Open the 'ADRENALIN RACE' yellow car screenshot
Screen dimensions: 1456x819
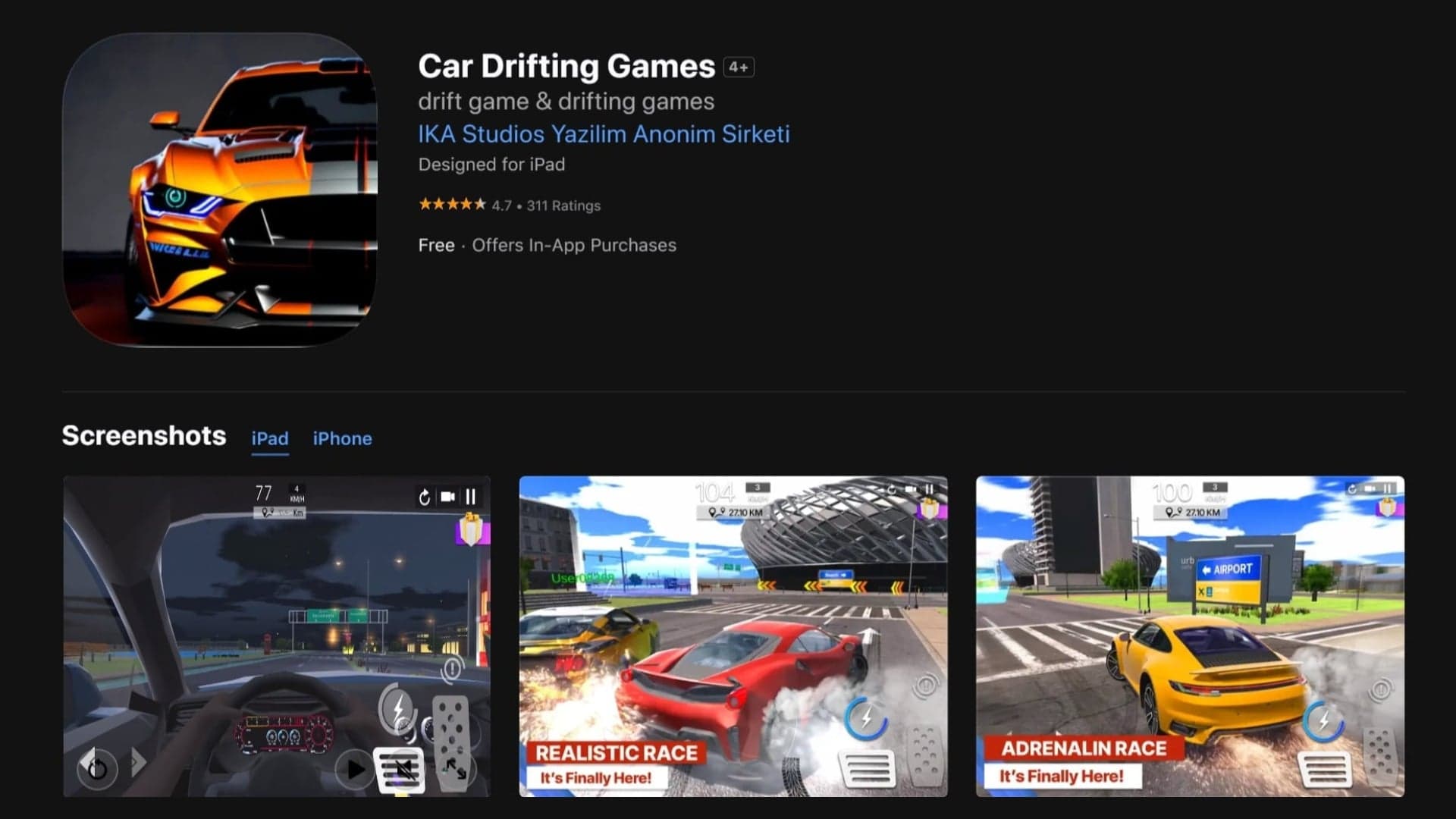[1190, 636]
